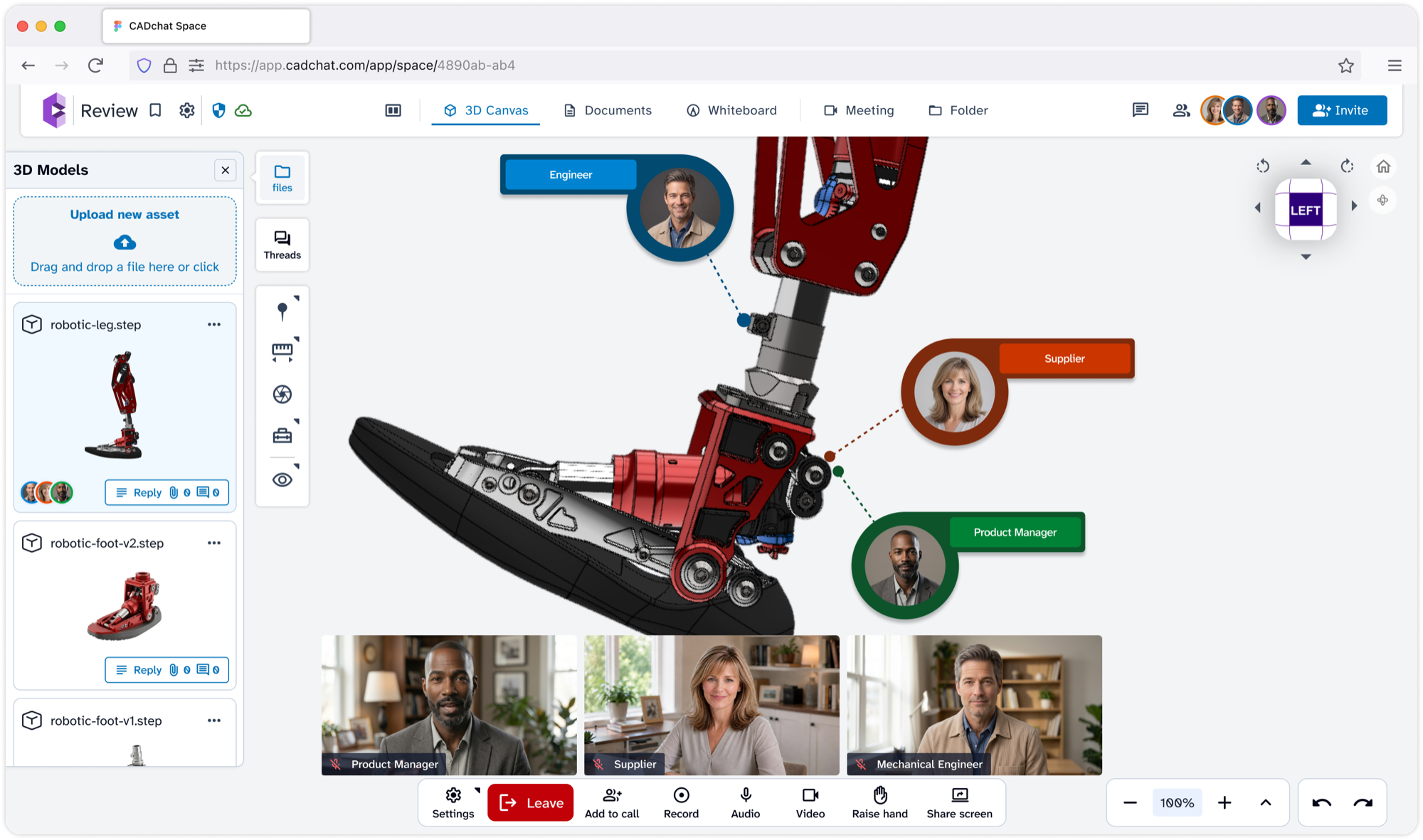
Task: Open the Documents tab
Action: point(608,110)
